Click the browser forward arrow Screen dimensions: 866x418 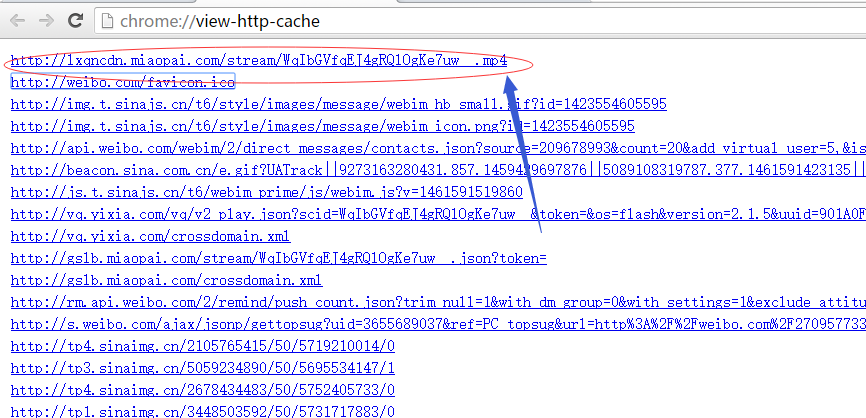[x=46, y=21]
